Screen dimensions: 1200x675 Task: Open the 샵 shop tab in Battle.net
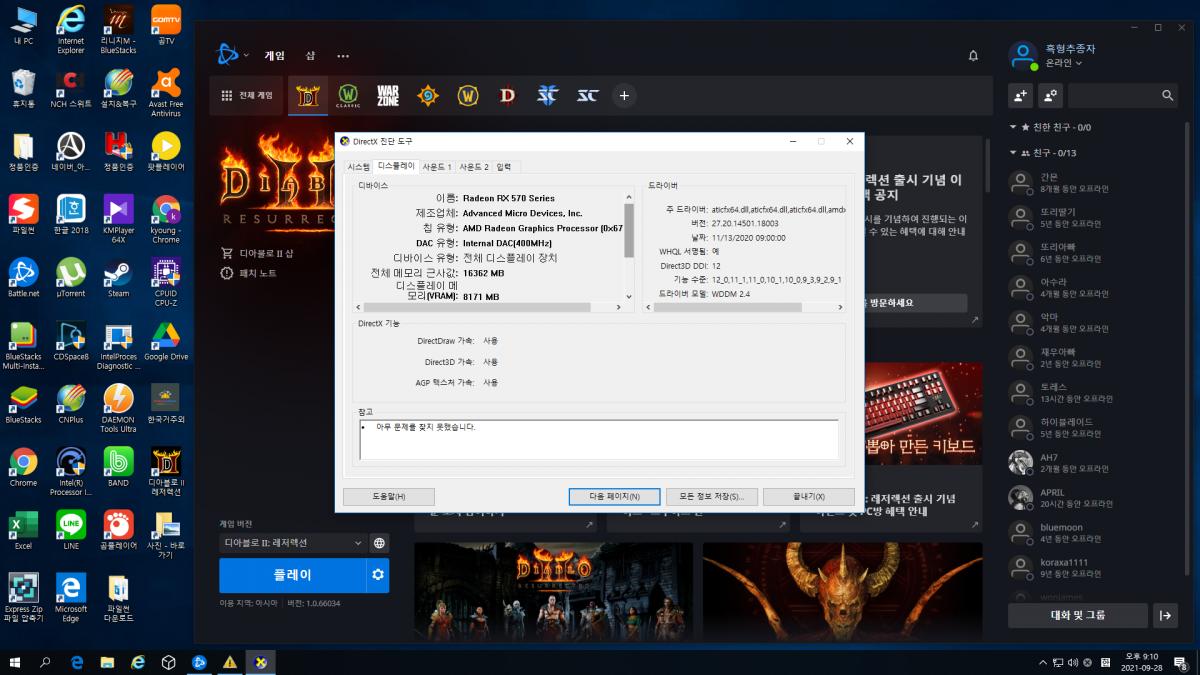310,56
